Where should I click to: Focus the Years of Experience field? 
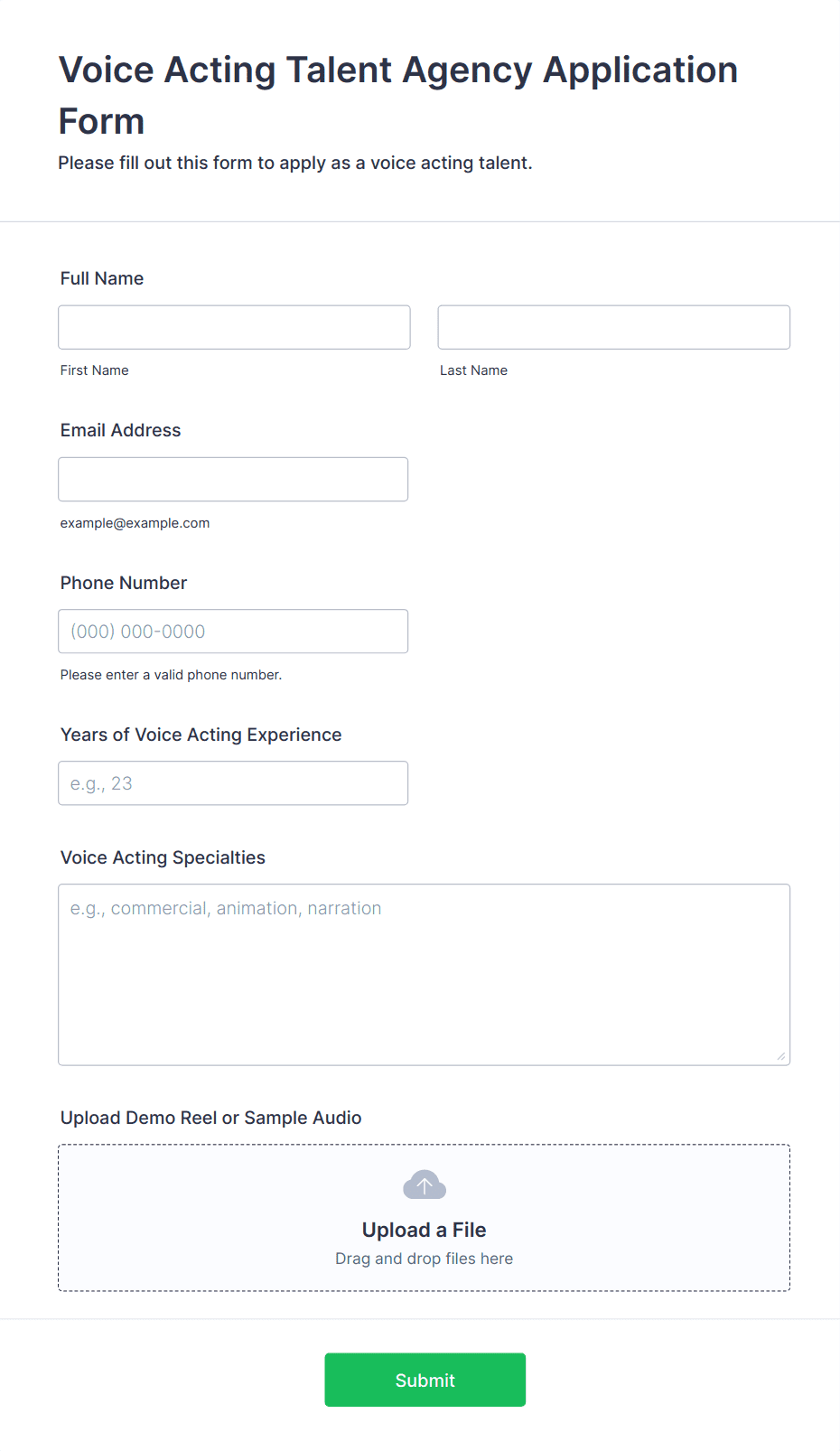pyautogui.click(x=233, y=783)
